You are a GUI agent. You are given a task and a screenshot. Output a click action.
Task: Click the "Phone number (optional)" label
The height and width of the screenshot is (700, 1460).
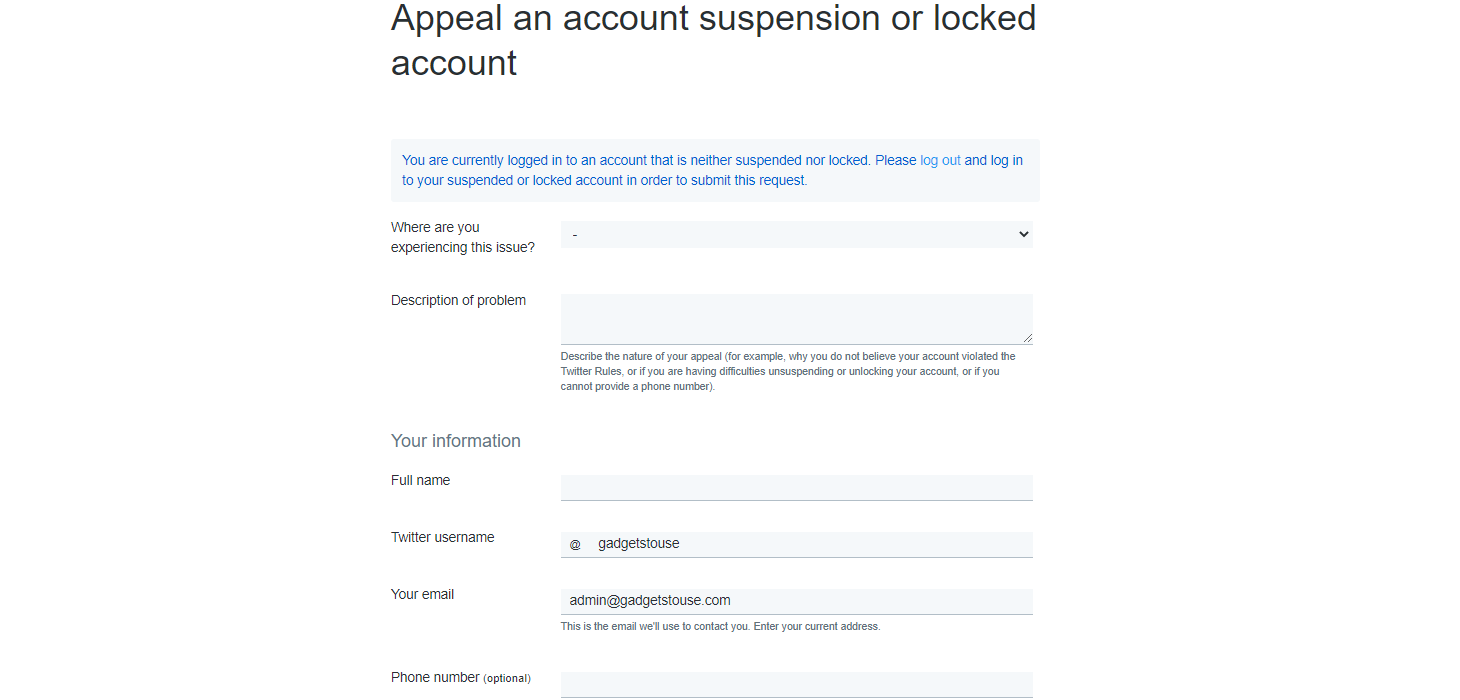[461, 677]
